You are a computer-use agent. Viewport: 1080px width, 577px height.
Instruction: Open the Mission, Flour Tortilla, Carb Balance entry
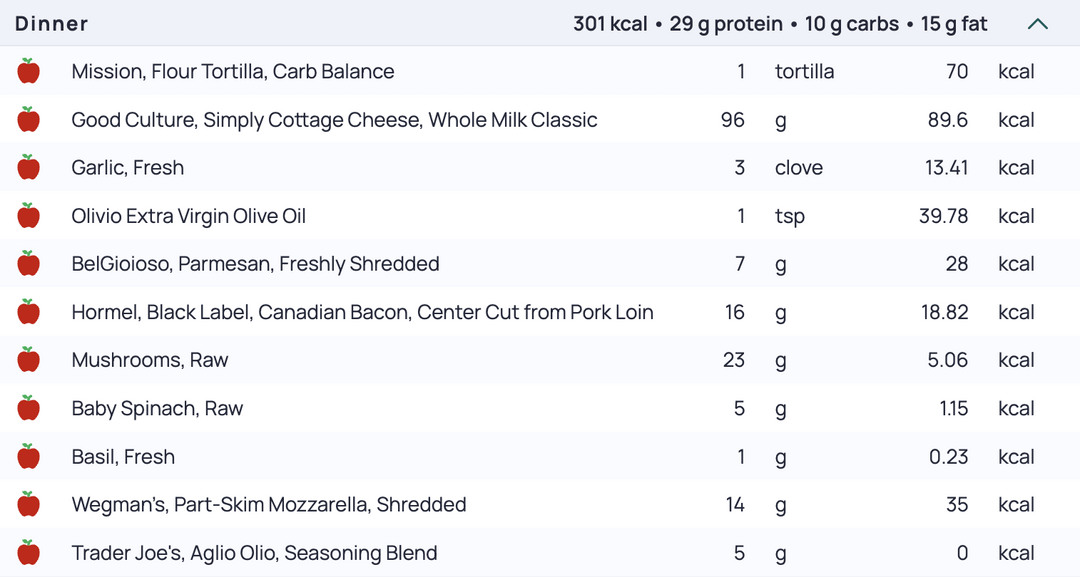coord(233,71)
